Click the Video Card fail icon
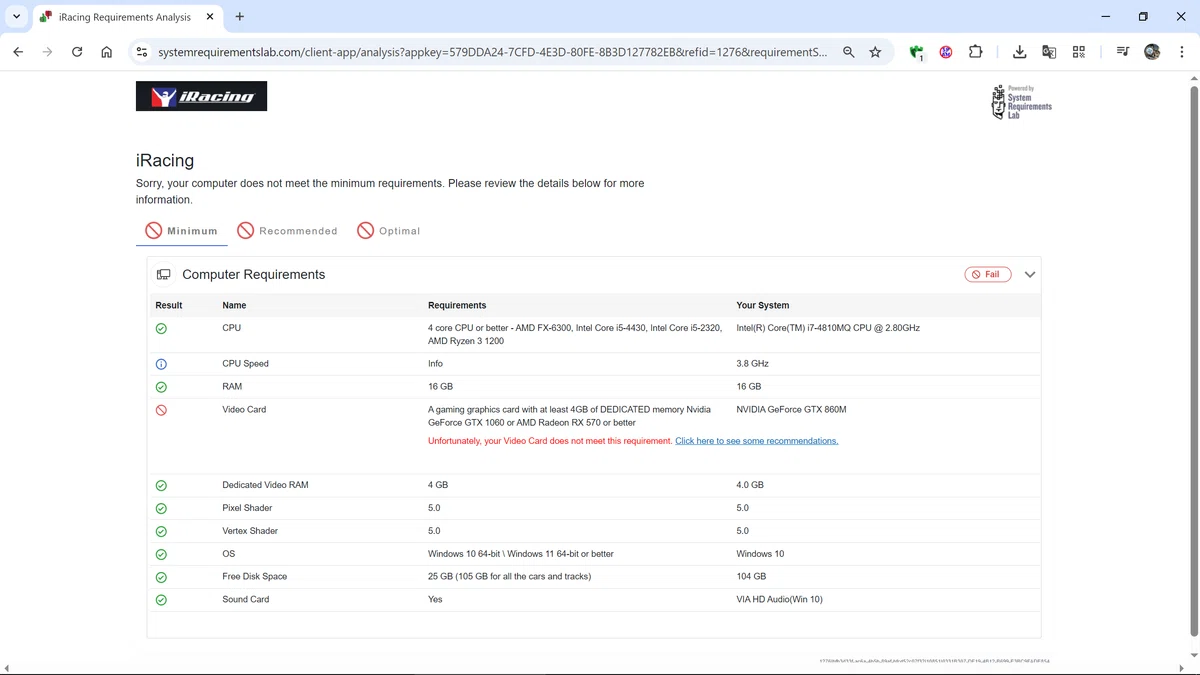The height and width of the screenshot is (675, 1200). 161,410
